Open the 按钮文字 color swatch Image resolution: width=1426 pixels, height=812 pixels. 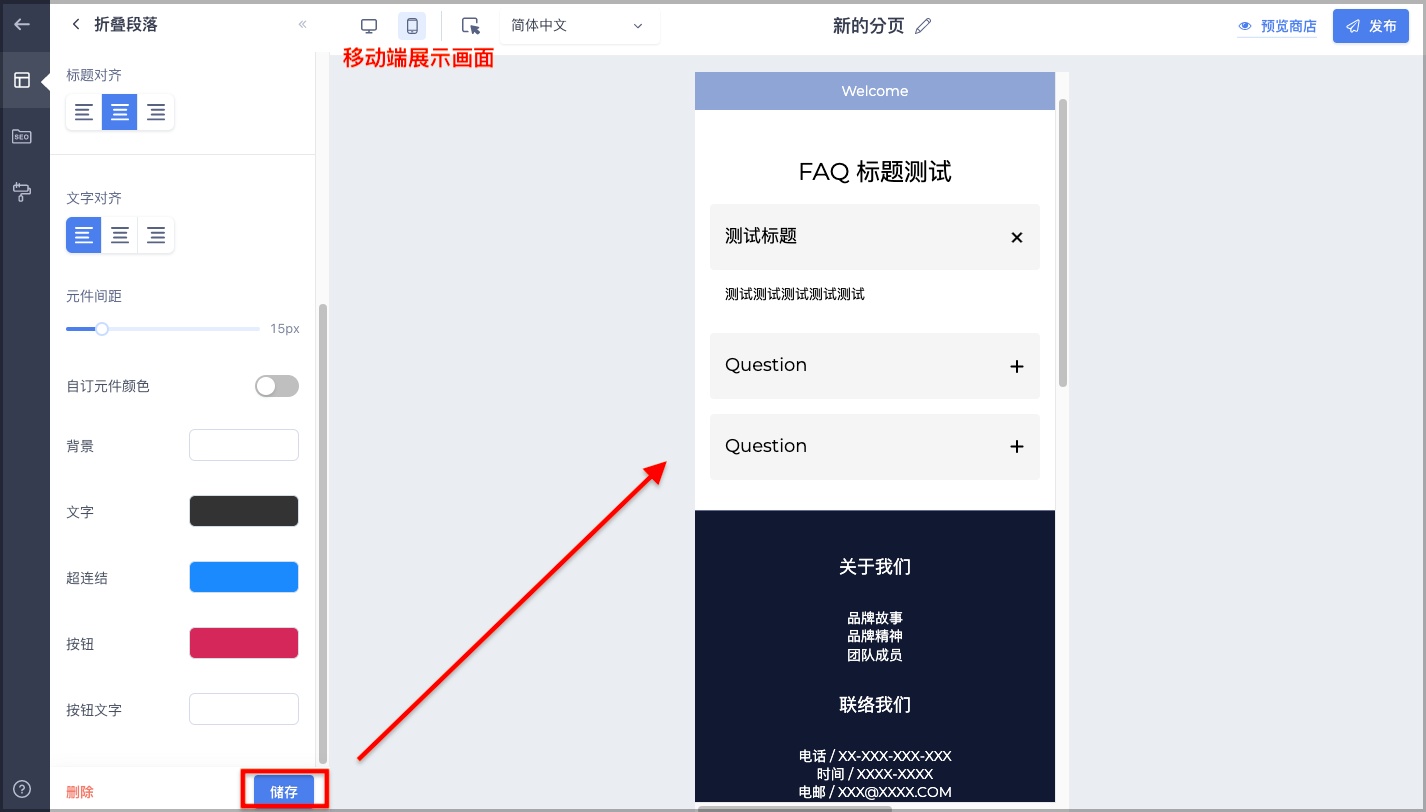click(244, 709)
